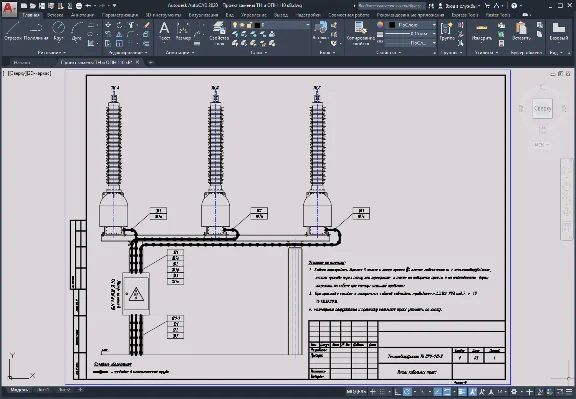576x399 pixels.
Task: Click МОДЕЛЬ space button in status bar
Action: (x=356, y=392)
